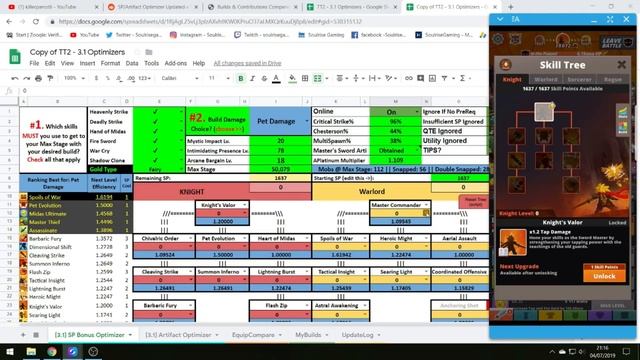Click the Leave Battle button
The width and height of the screenshot is (640, 360).
tap(617, 42)
